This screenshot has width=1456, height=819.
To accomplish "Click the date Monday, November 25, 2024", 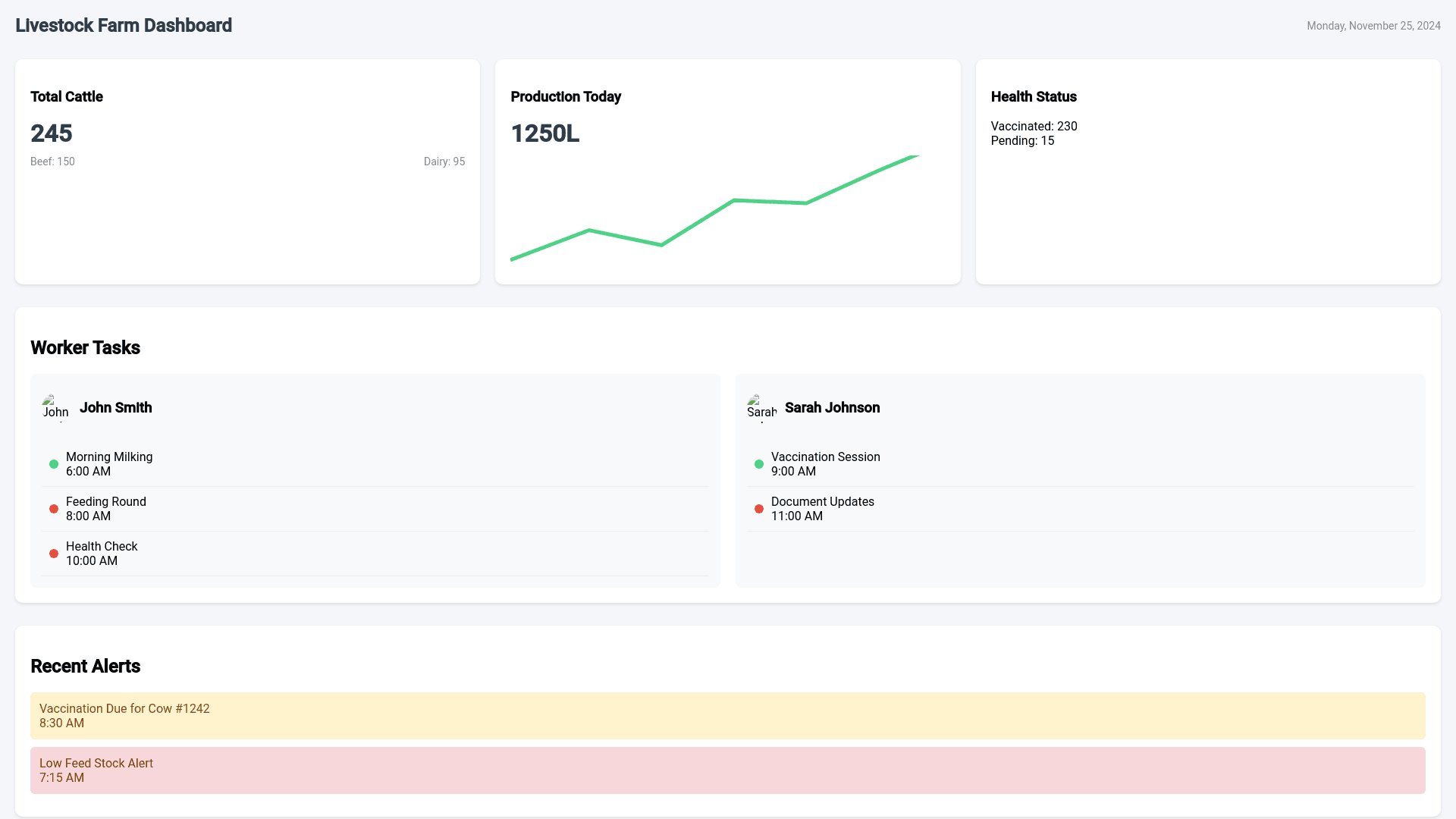I will click(x=1373, y=26).
